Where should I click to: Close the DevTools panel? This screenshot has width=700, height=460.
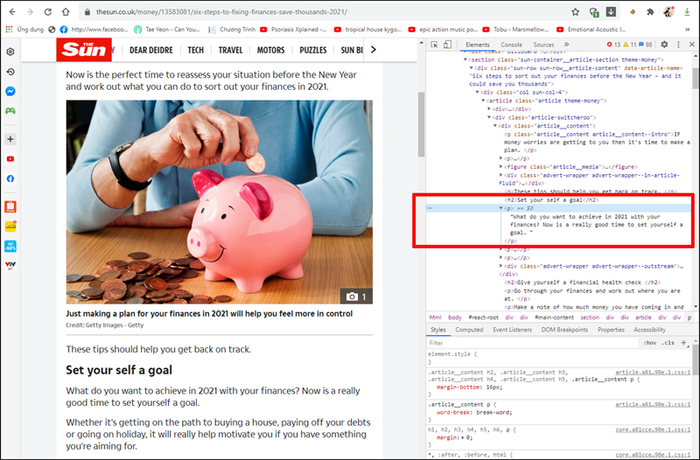[x=692, y=44]
